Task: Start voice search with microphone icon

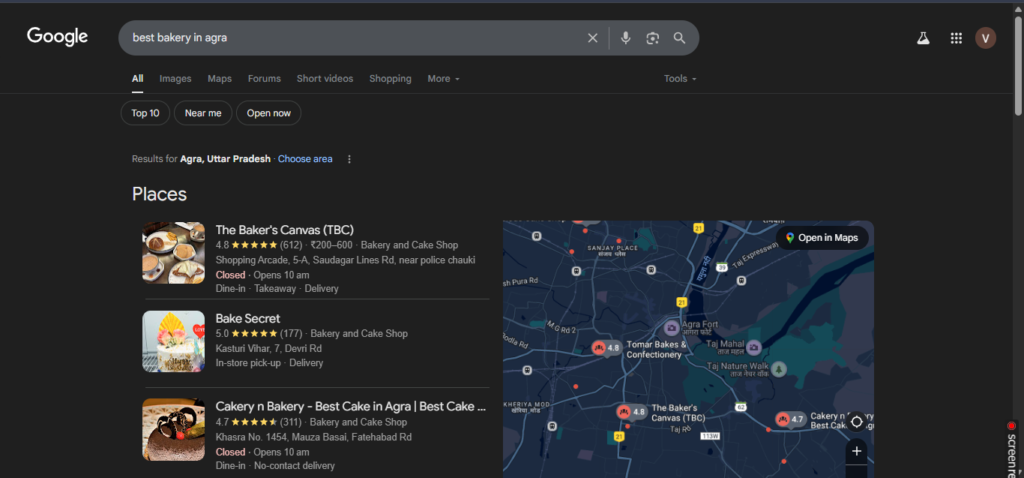Action: (x=625, y=38)
